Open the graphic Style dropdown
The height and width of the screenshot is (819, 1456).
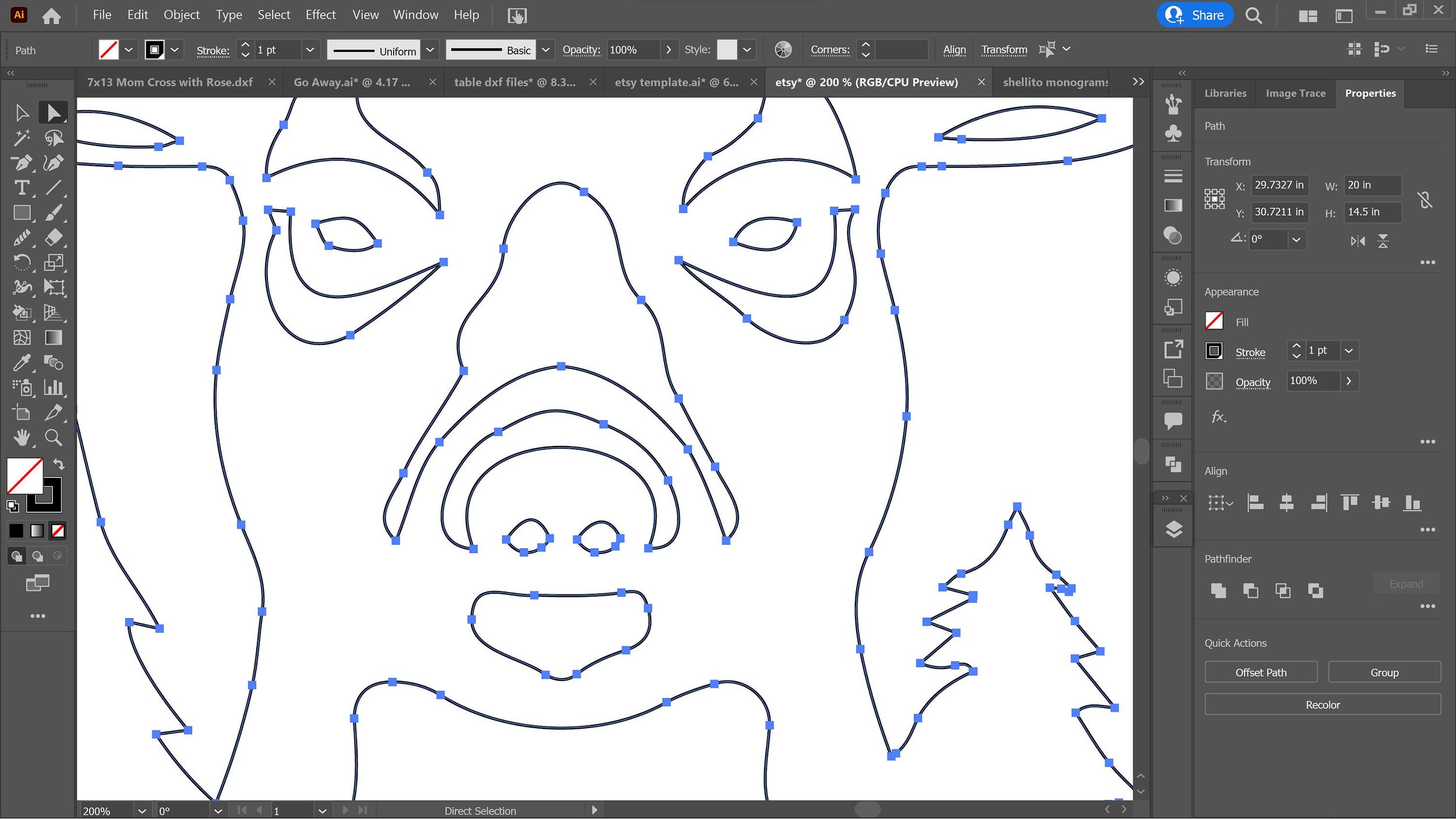click(747, 50)
